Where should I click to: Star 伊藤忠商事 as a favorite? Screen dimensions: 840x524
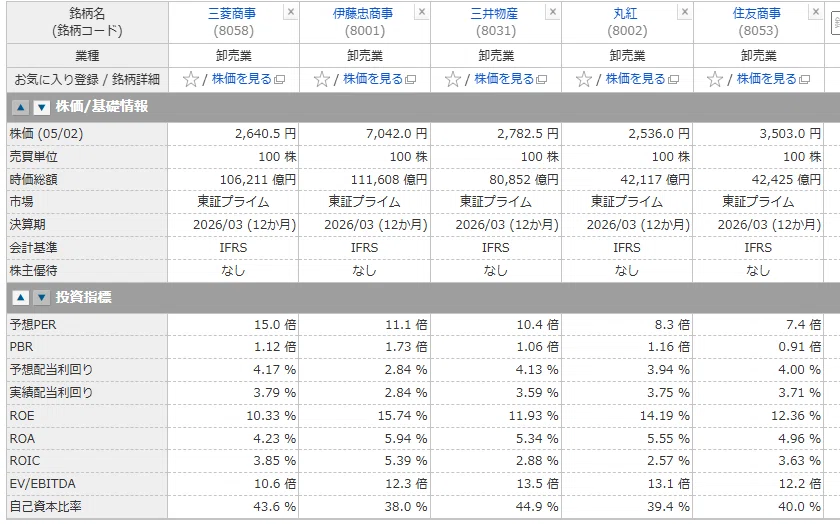(x=322, y=79)
